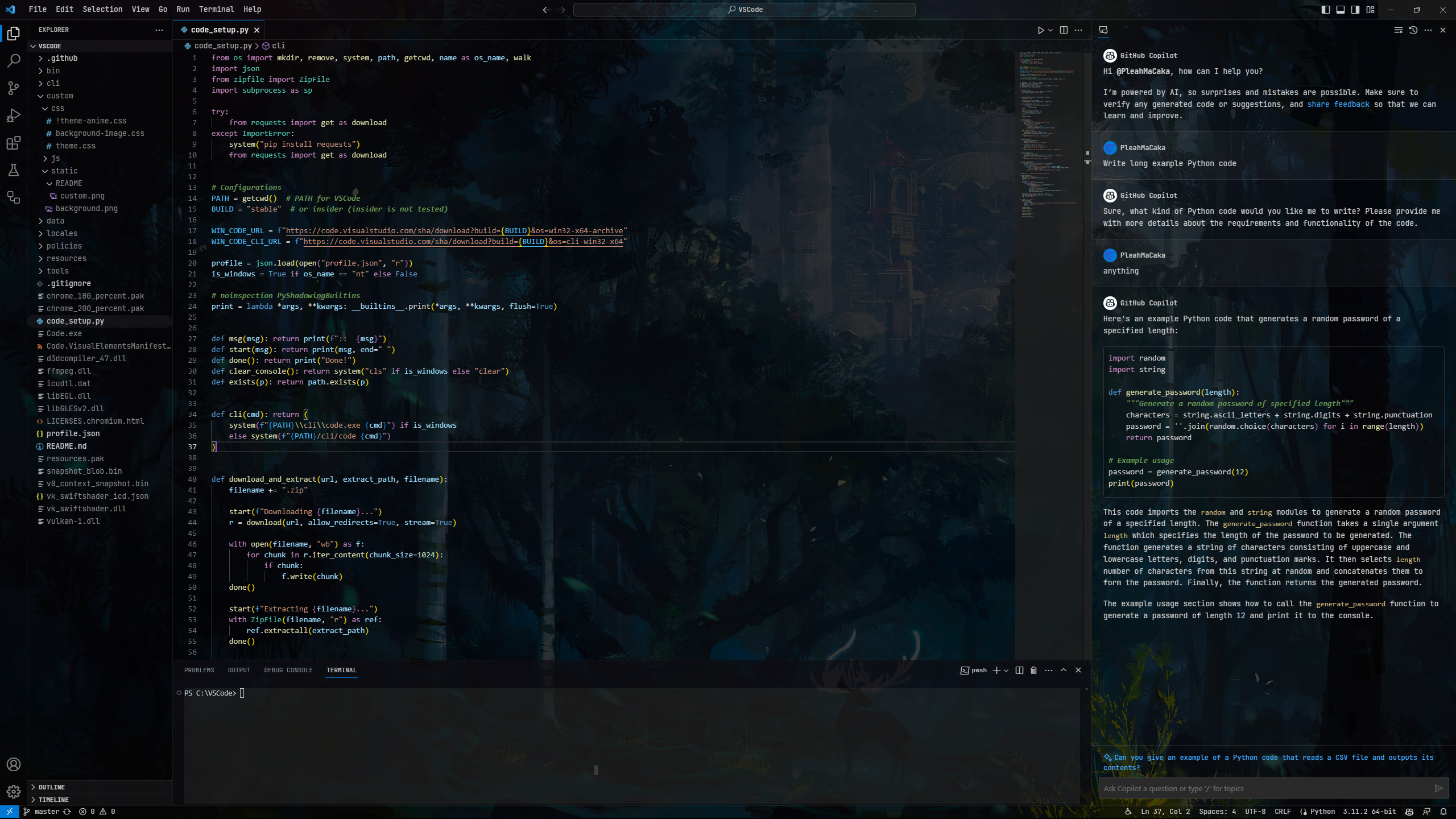Expand the OUTLINE section
The width and height of the screenshot is (1456, 819).
(51, 787)
